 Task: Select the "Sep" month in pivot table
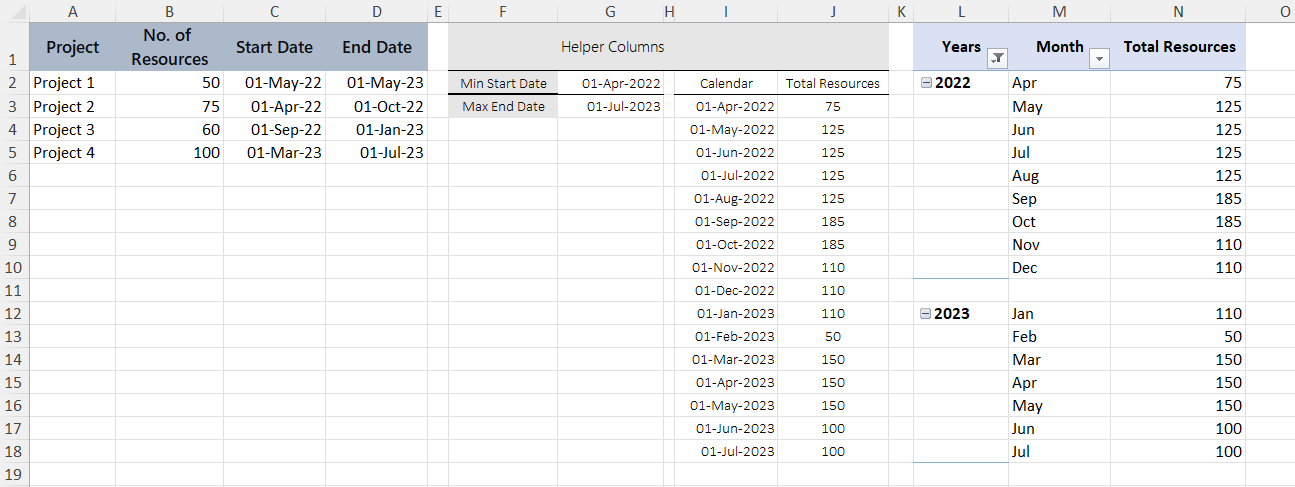coord(1059,198)
